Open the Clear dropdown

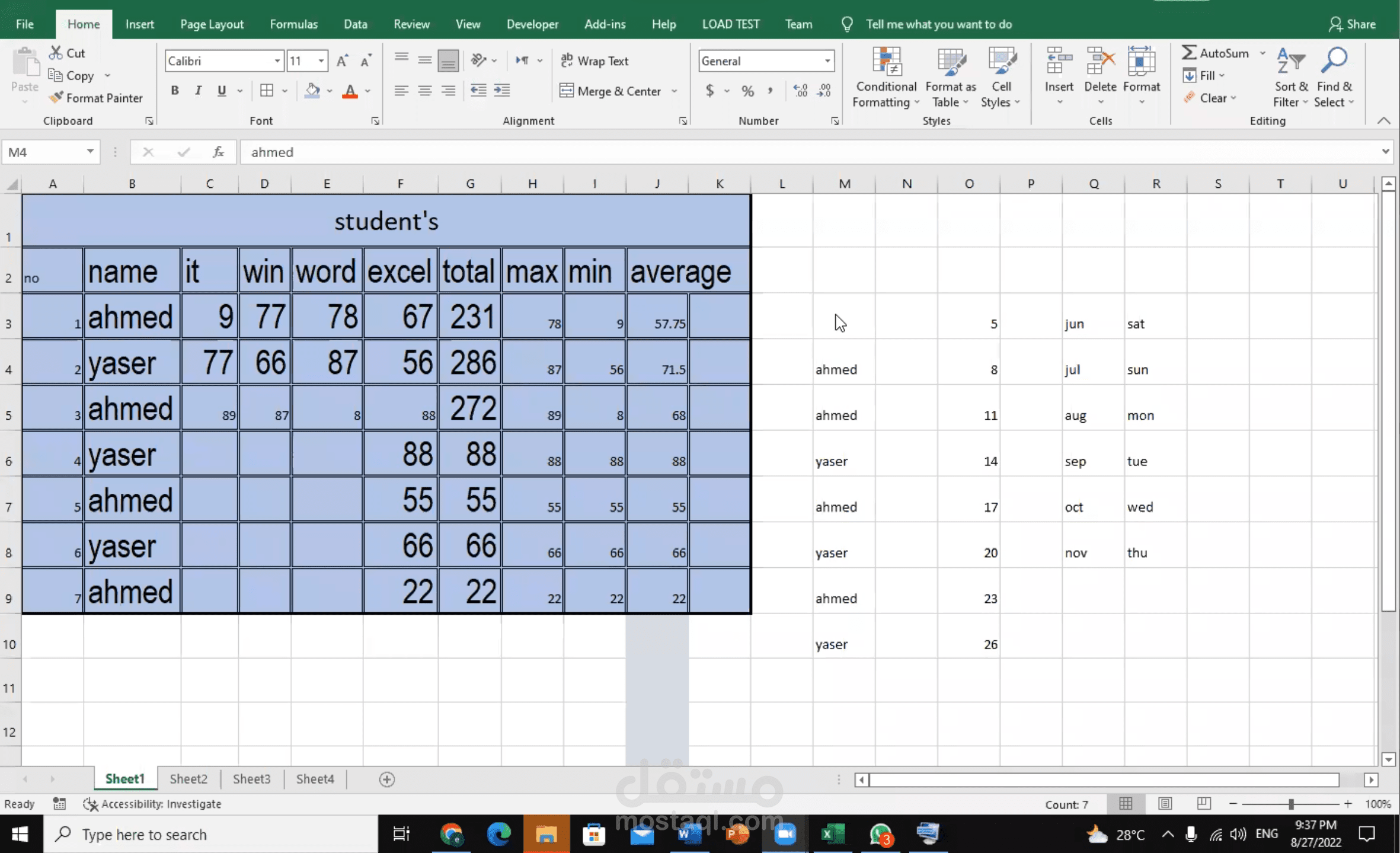click(x=1210, y=98)
